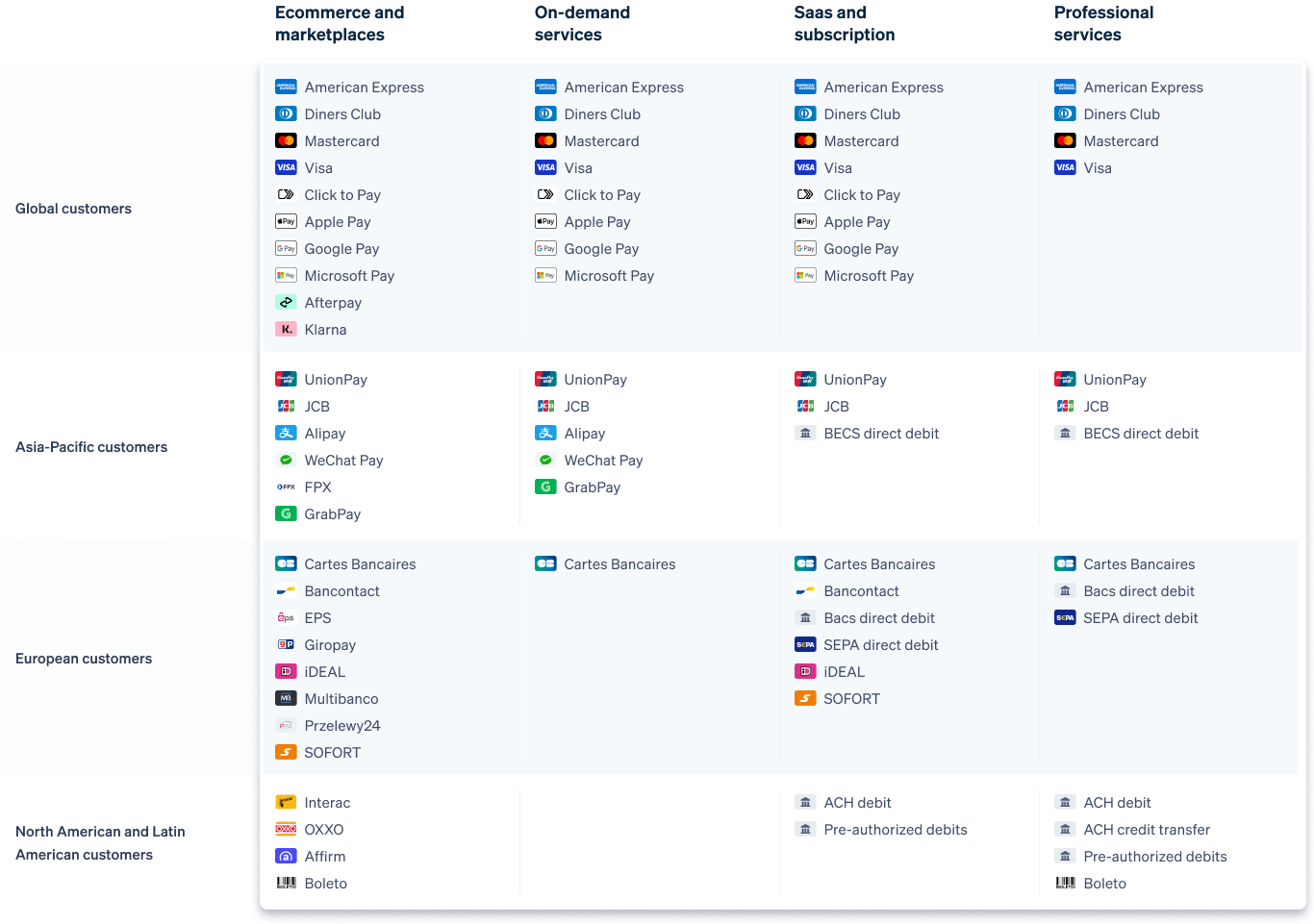Image resolution: width=1314 pixels, height=924 pixels.
Task: Click the Saas and subscription column heading
Action: click(845, 23)
